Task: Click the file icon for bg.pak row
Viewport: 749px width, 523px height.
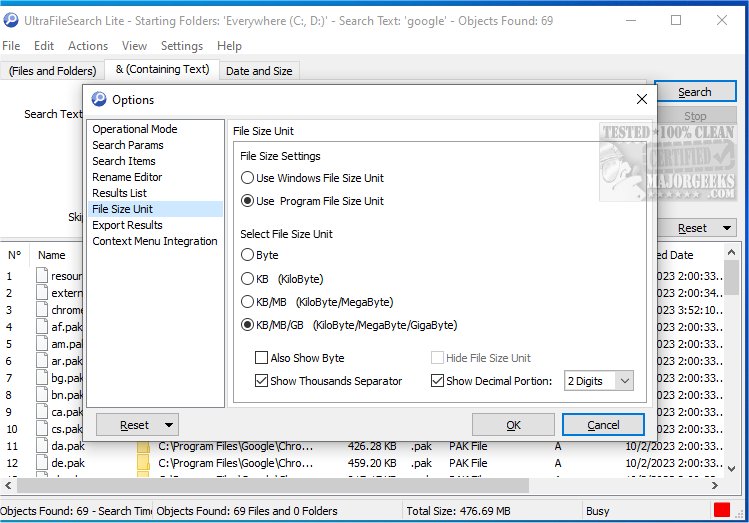Action: coord(42,378)
